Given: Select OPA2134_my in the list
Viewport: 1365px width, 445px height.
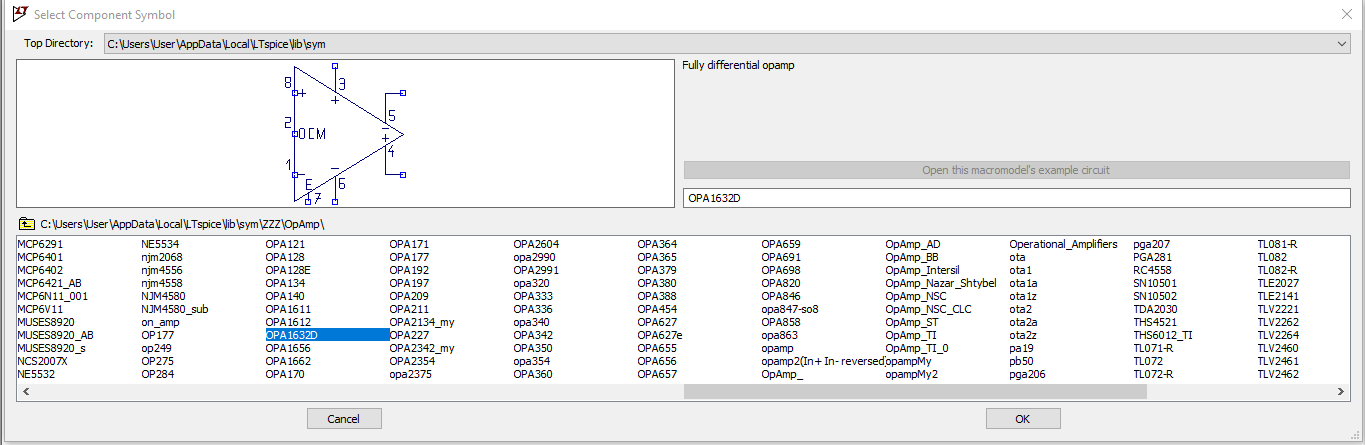Looking at the screenshot, I should point(421,322).
